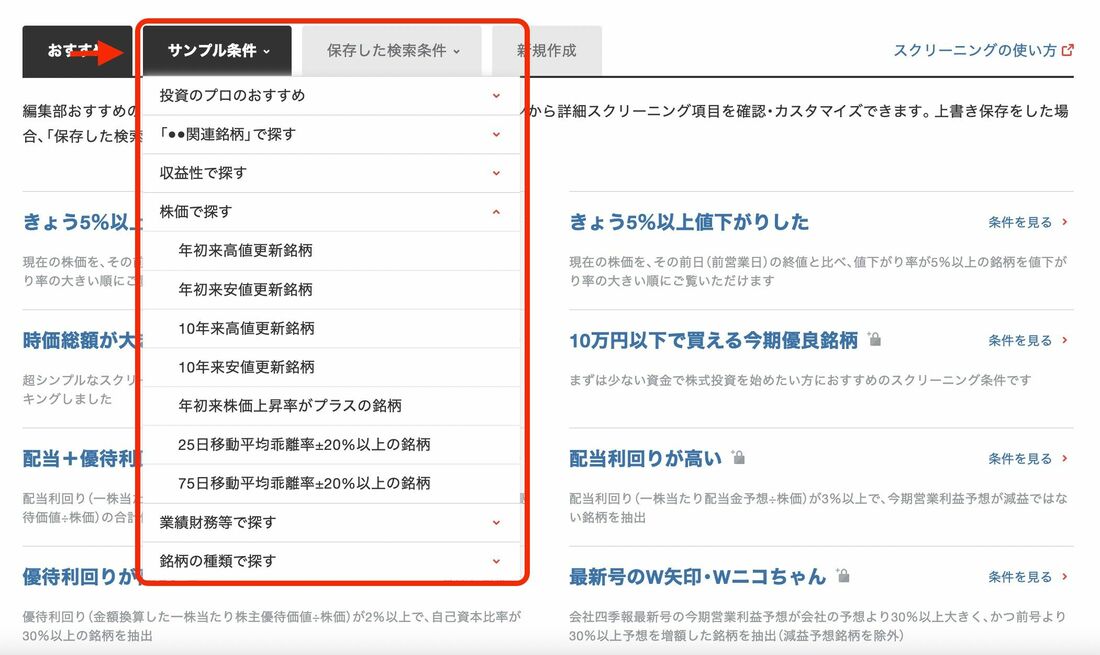Select 10年来高値更新銘柄 menu item

click(x=332, y=328)
